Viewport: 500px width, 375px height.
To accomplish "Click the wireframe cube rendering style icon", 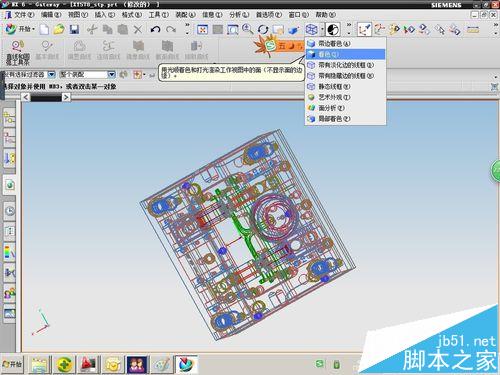I will pos(312,30).
